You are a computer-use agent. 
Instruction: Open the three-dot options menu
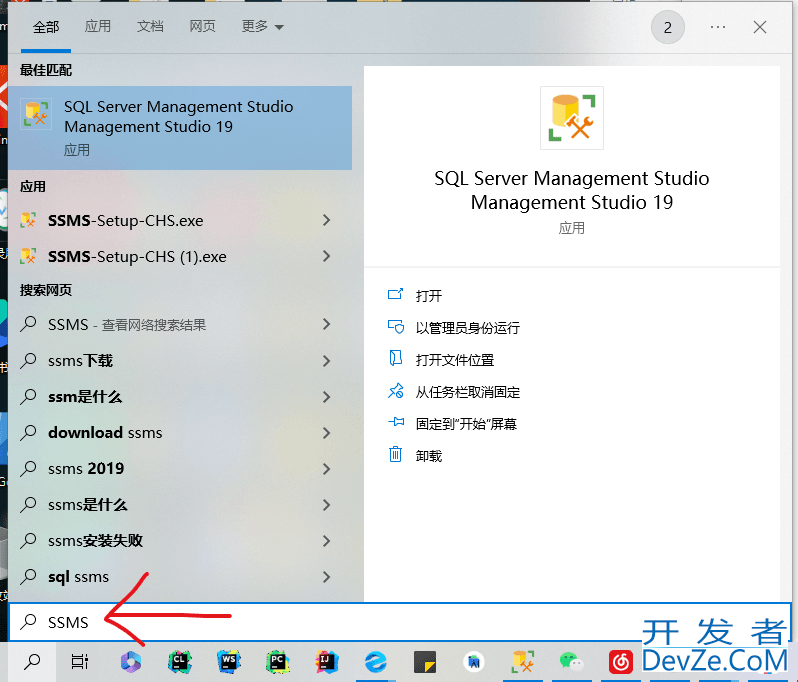click(x=718, y=27)
